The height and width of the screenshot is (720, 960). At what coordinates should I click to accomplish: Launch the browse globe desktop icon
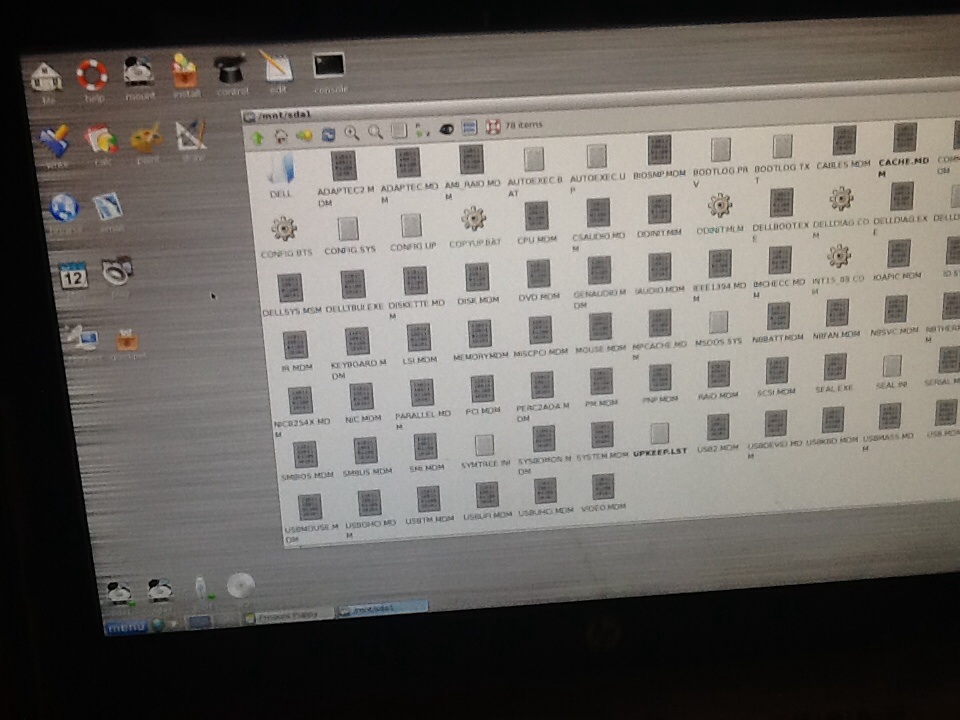65,208
